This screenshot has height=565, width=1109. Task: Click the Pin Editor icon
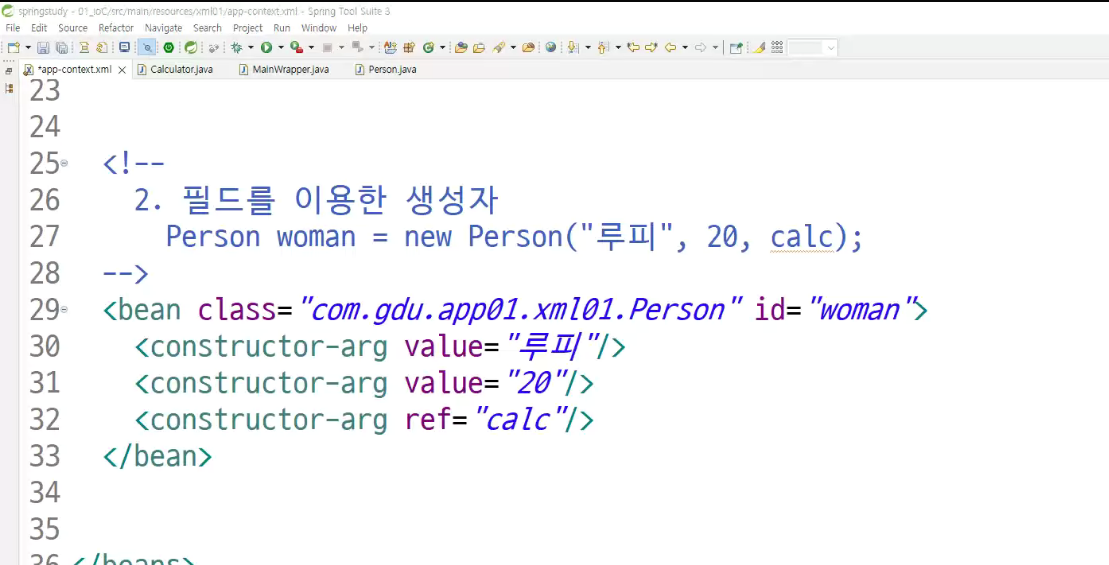tap(736, 47)
